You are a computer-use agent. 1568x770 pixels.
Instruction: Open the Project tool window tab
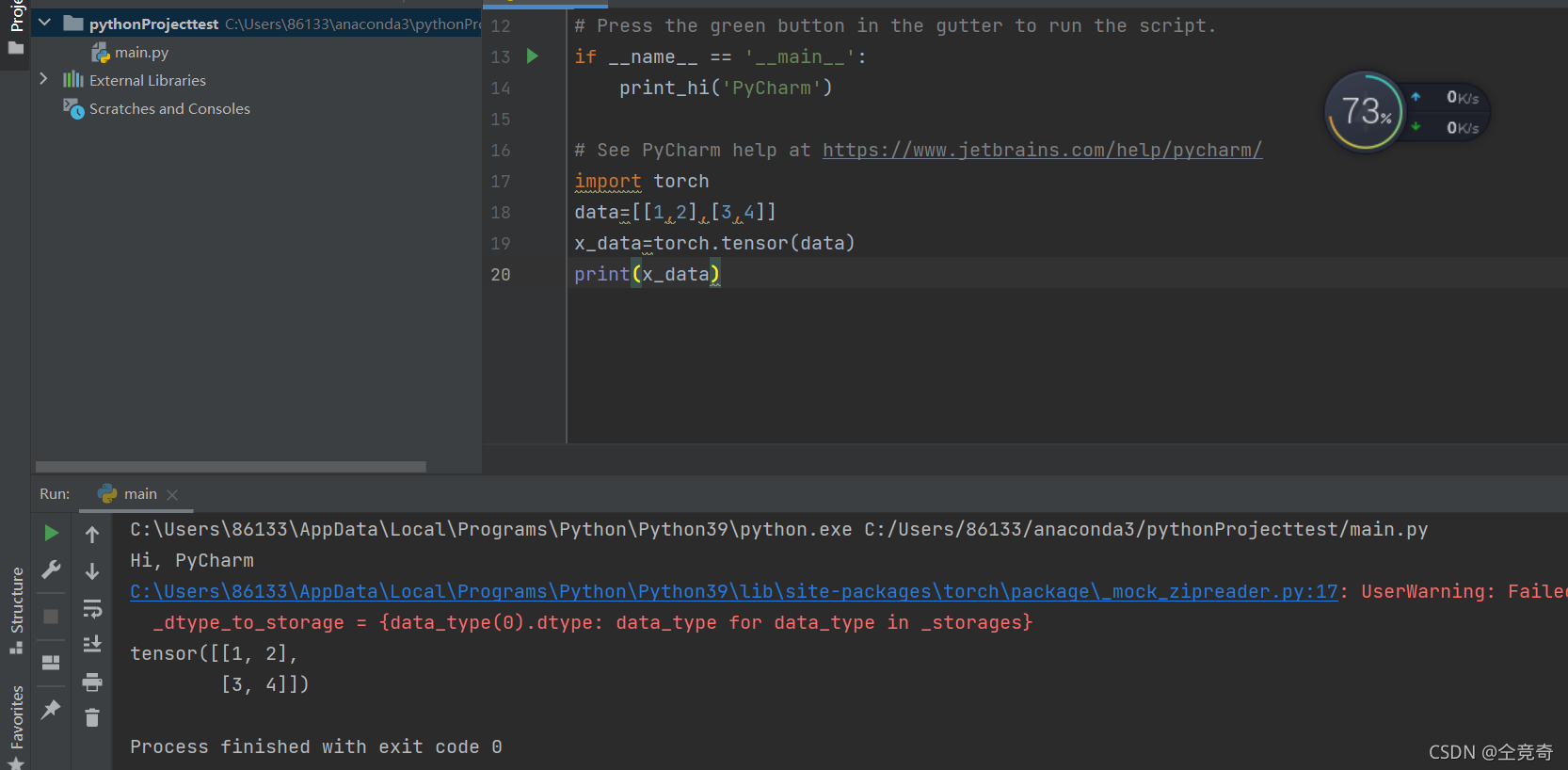tap(16, 26)
